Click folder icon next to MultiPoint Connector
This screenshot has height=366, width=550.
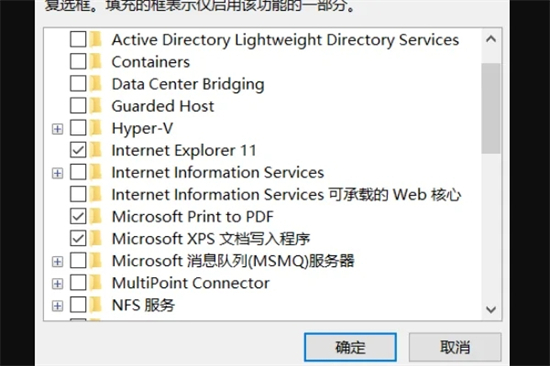pos(95,283)
